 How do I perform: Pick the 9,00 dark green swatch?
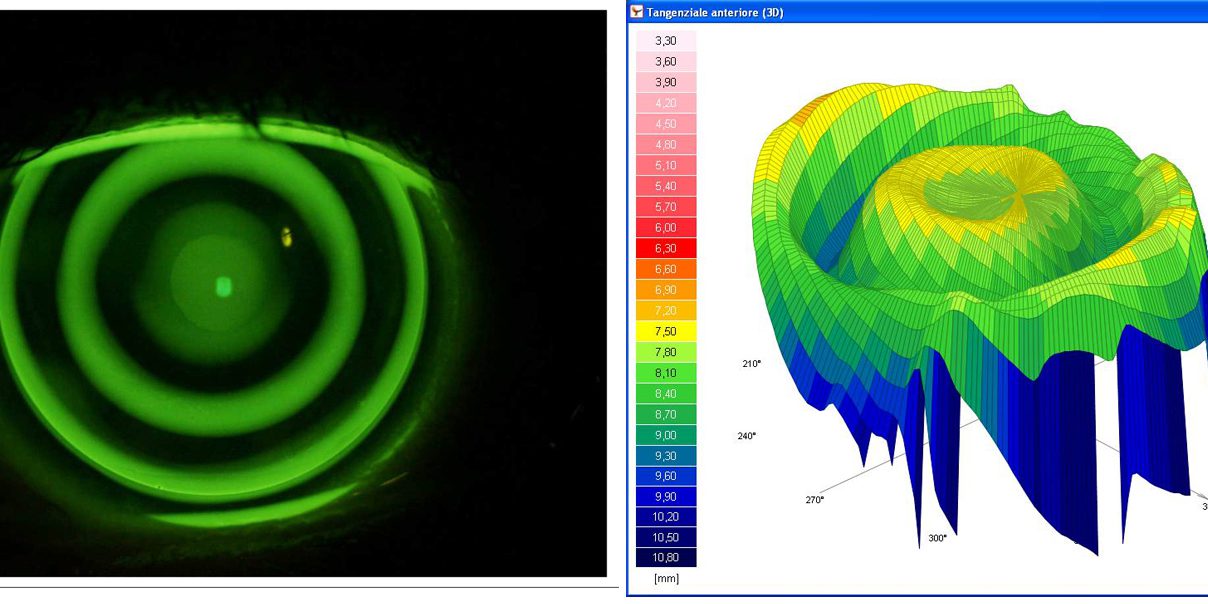(665, 435)
